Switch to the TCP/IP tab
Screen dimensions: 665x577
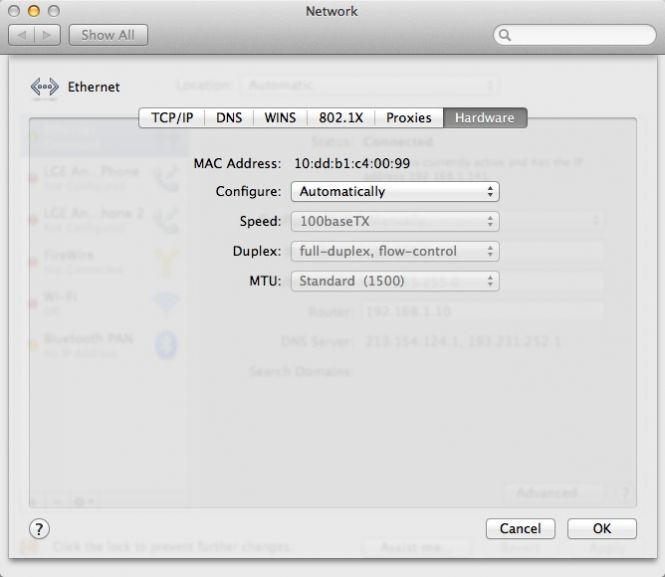(x=172, y=117)
